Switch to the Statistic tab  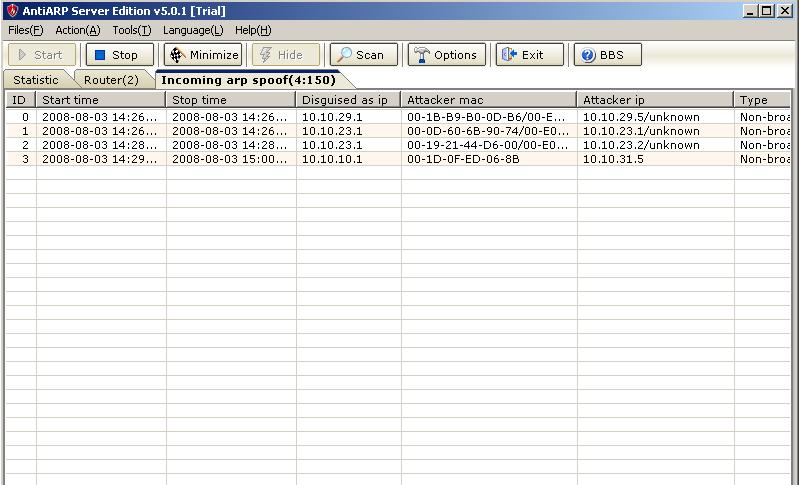click(x=36, y=80)
